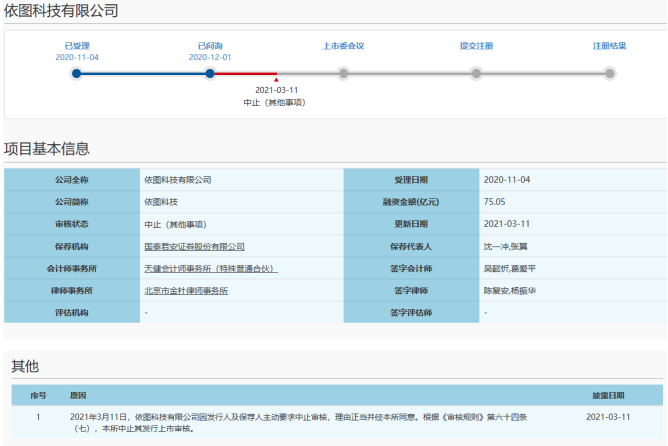Click the 序号 column header

(38, 396)
